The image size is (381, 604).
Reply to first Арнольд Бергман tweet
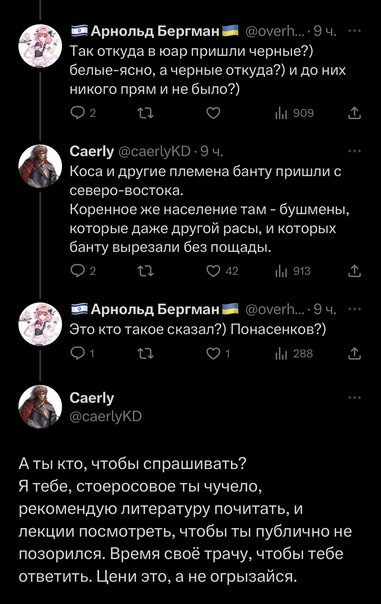(x=83, y=113)
